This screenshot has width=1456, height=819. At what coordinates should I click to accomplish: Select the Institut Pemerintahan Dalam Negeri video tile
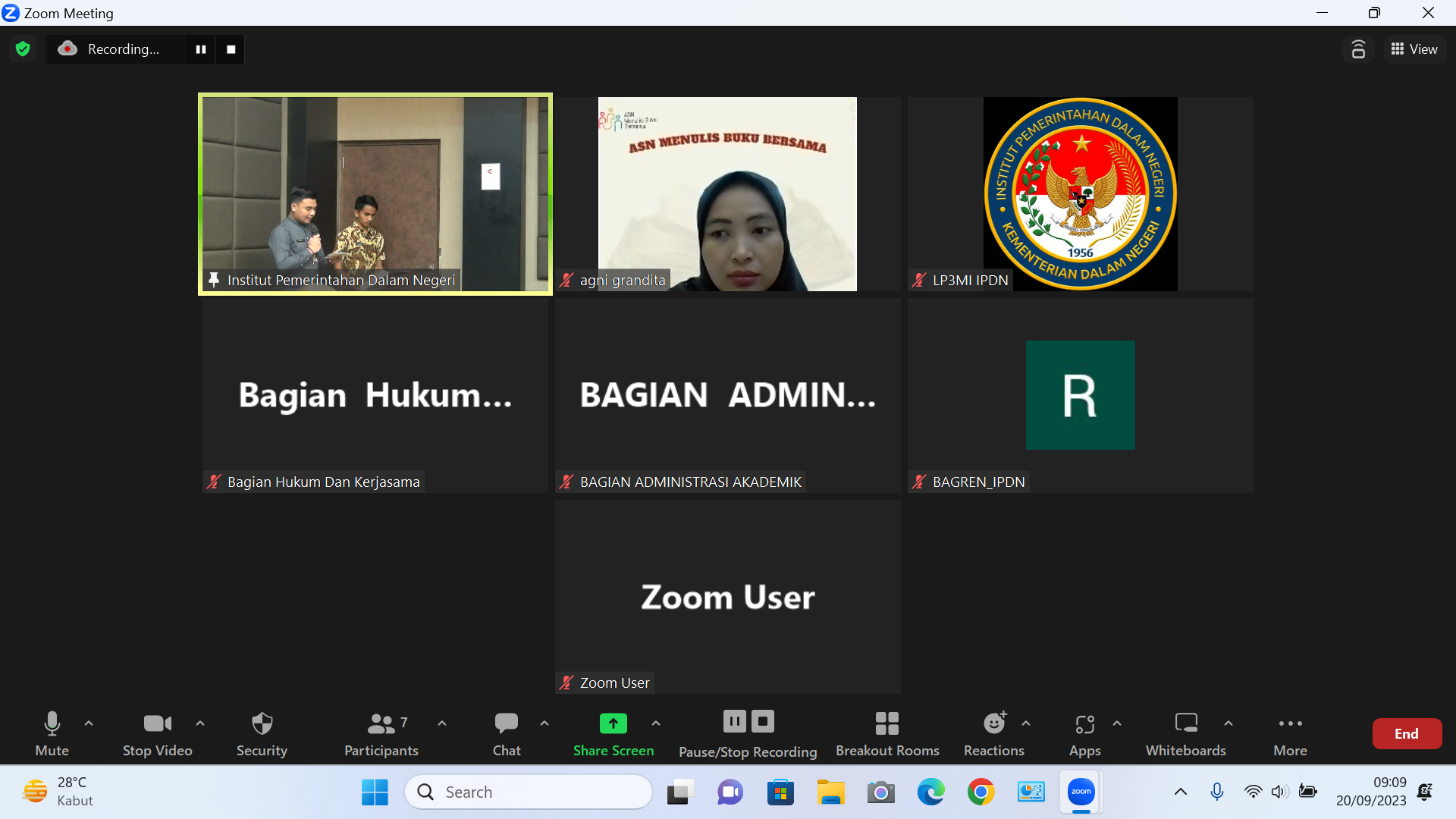point(375,194)
